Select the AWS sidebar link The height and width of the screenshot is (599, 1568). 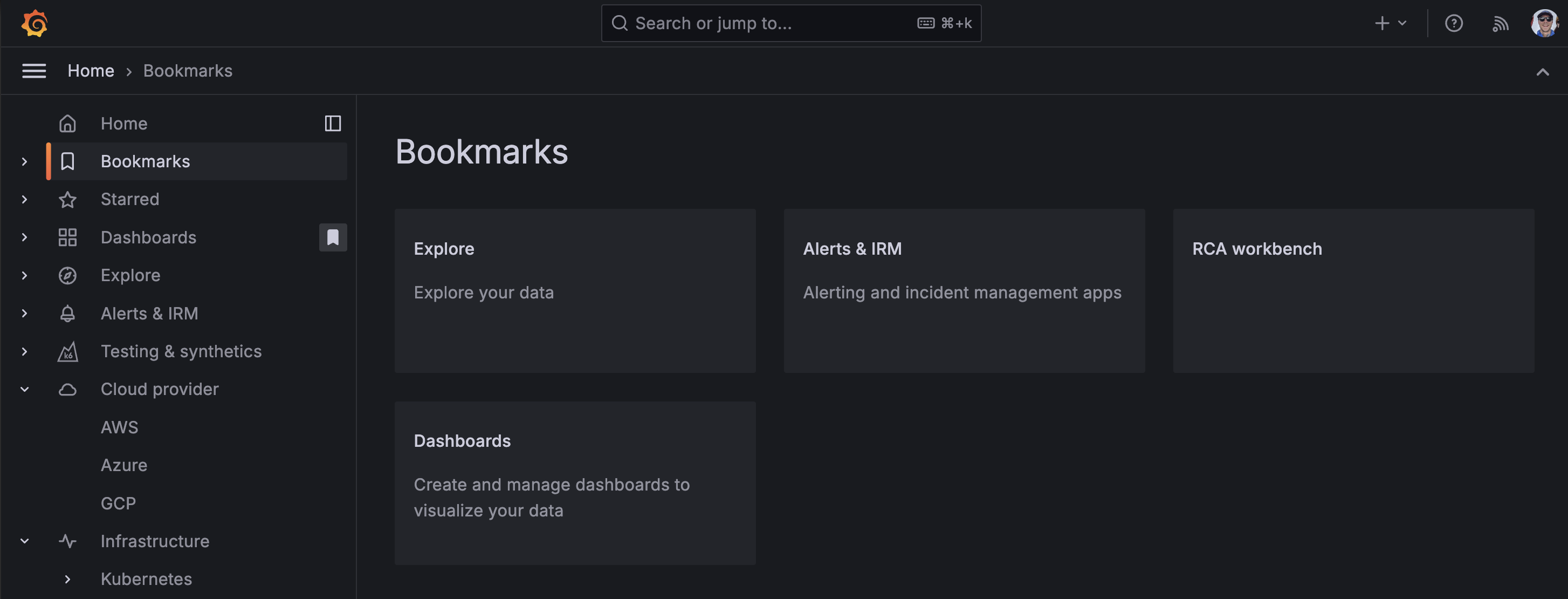(119, 426)
